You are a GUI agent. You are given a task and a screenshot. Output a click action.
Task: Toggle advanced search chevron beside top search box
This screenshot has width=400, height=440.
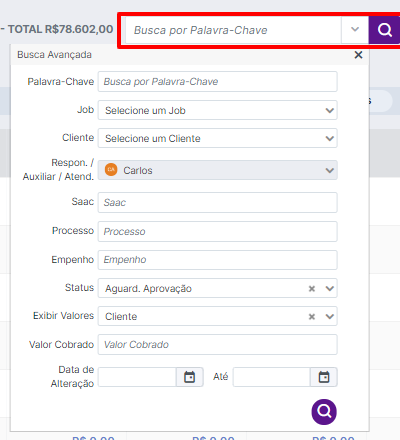coord(355,30)
